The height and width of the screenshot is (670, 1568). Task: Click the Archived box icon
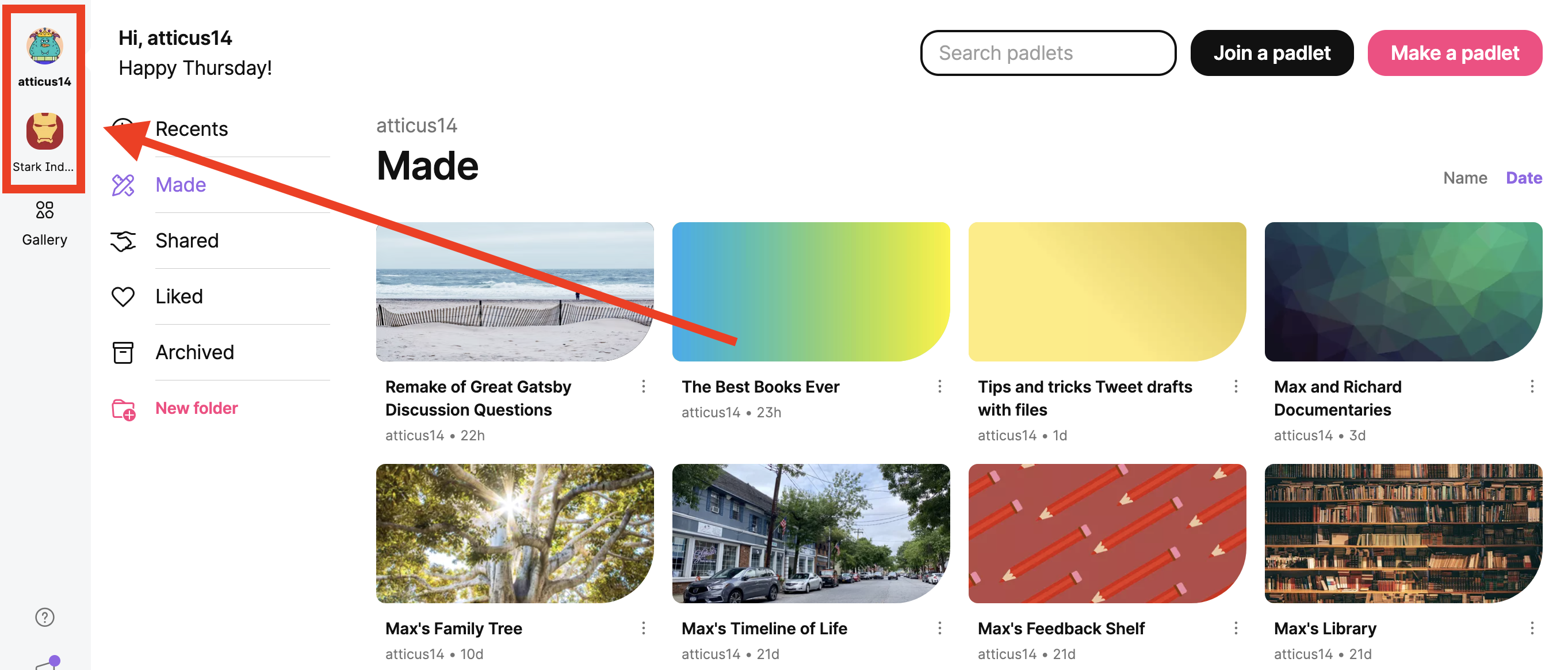(x=123, y=353)
